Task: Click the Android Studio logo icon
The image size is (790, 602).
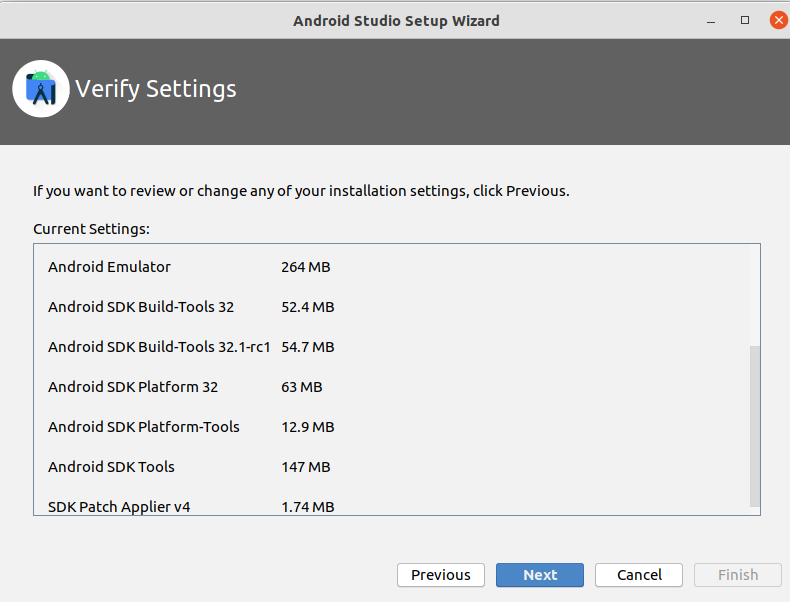Action: [x=41, y=89]
